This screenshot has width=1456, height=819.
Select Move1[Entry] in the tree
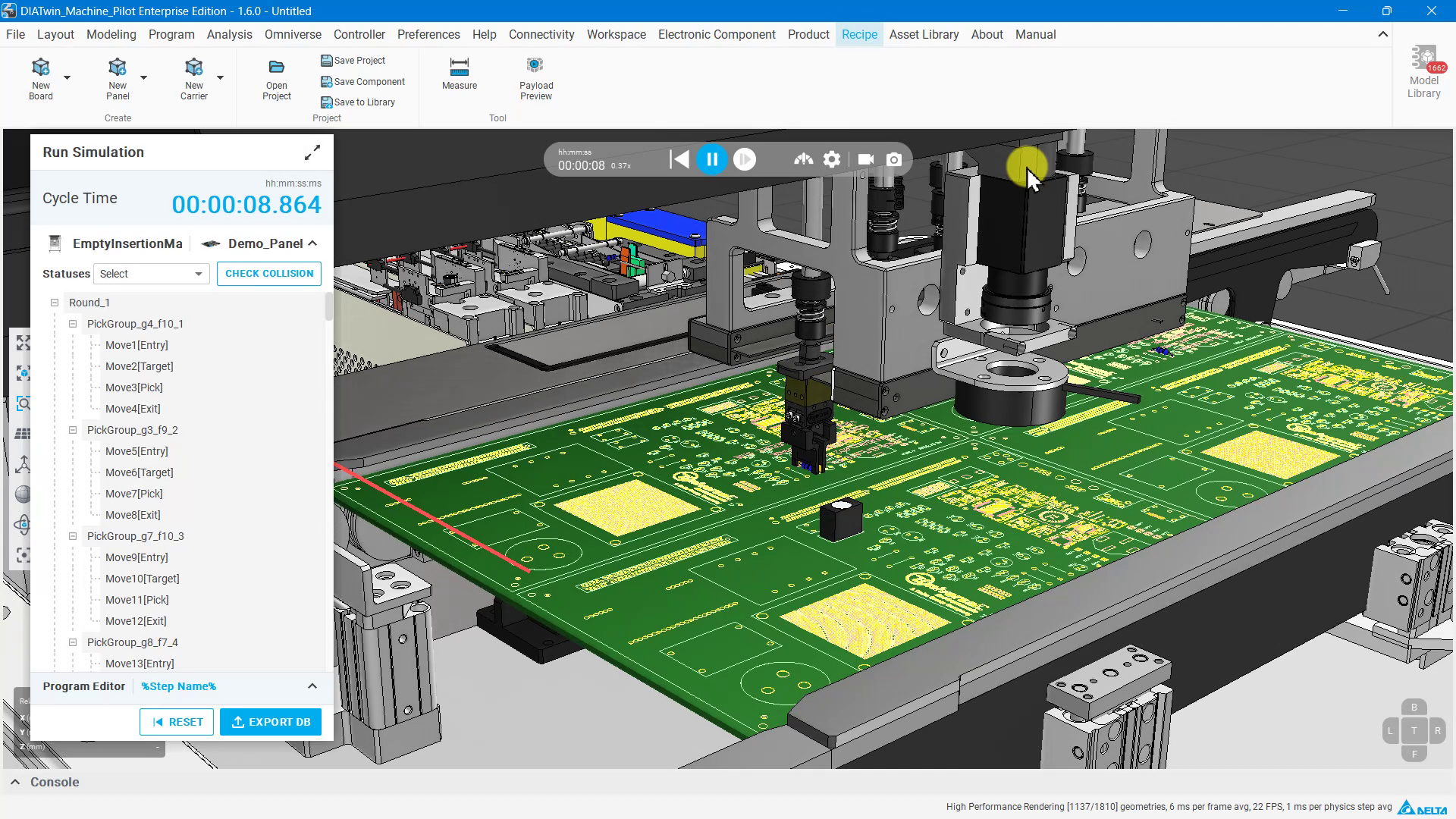pyautogui.click(x=136, y=345)
